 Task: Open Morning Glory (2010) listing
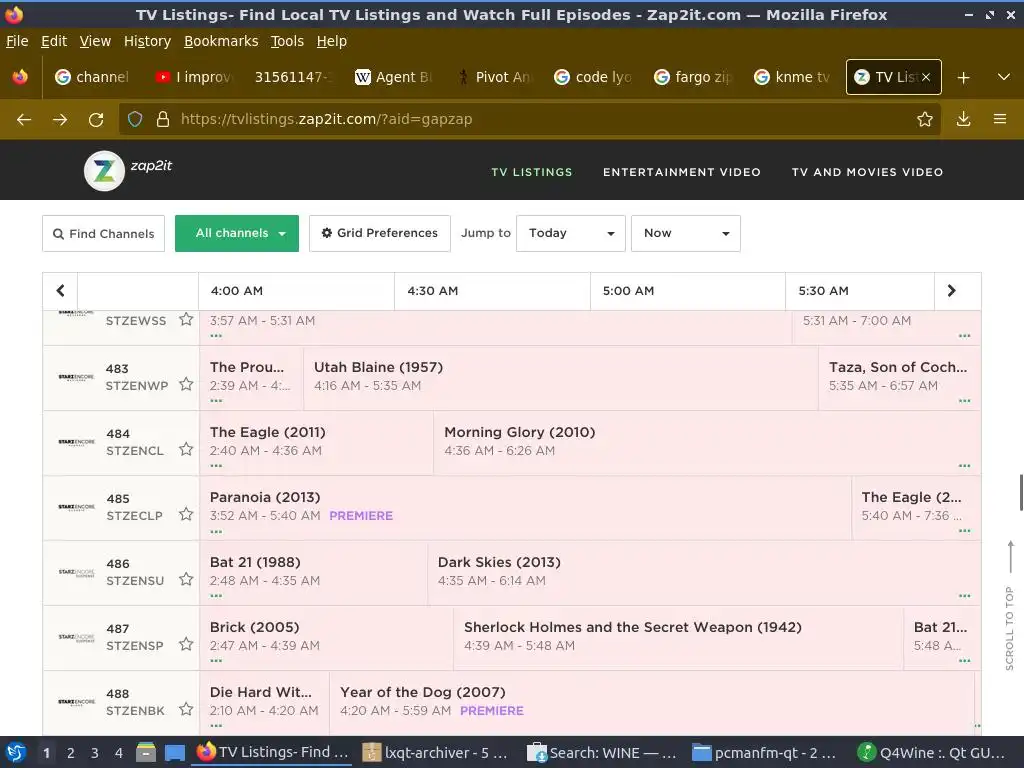click(x=520, y=432)
